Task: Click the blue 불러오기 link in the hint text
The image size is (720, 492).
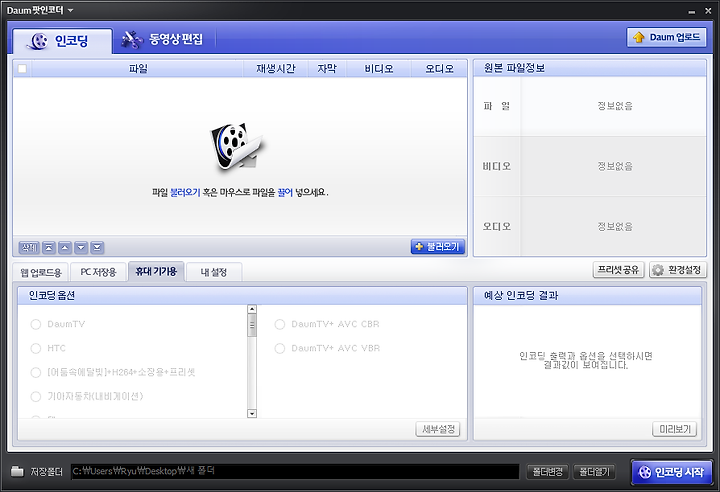Action: point(185,192)
